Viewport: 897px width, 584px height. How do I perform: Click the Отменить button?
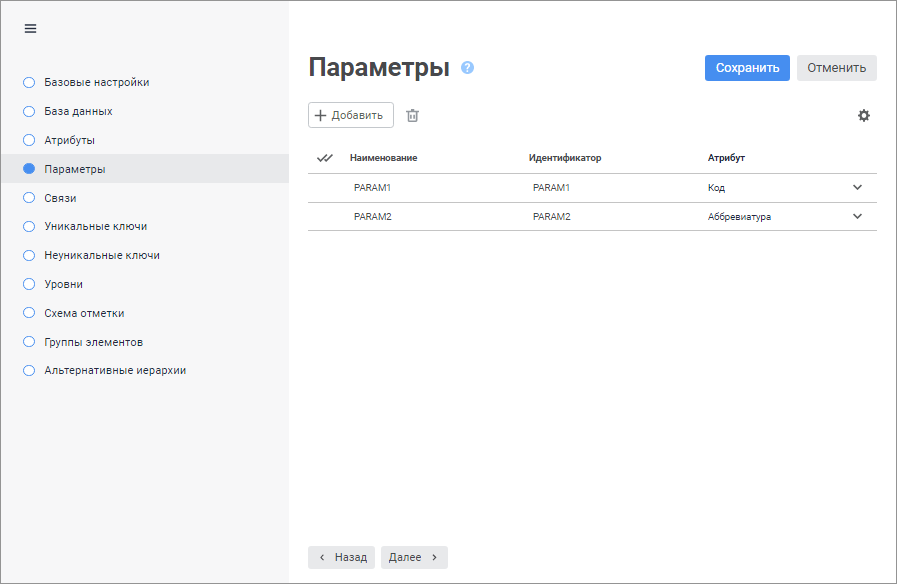836,68
